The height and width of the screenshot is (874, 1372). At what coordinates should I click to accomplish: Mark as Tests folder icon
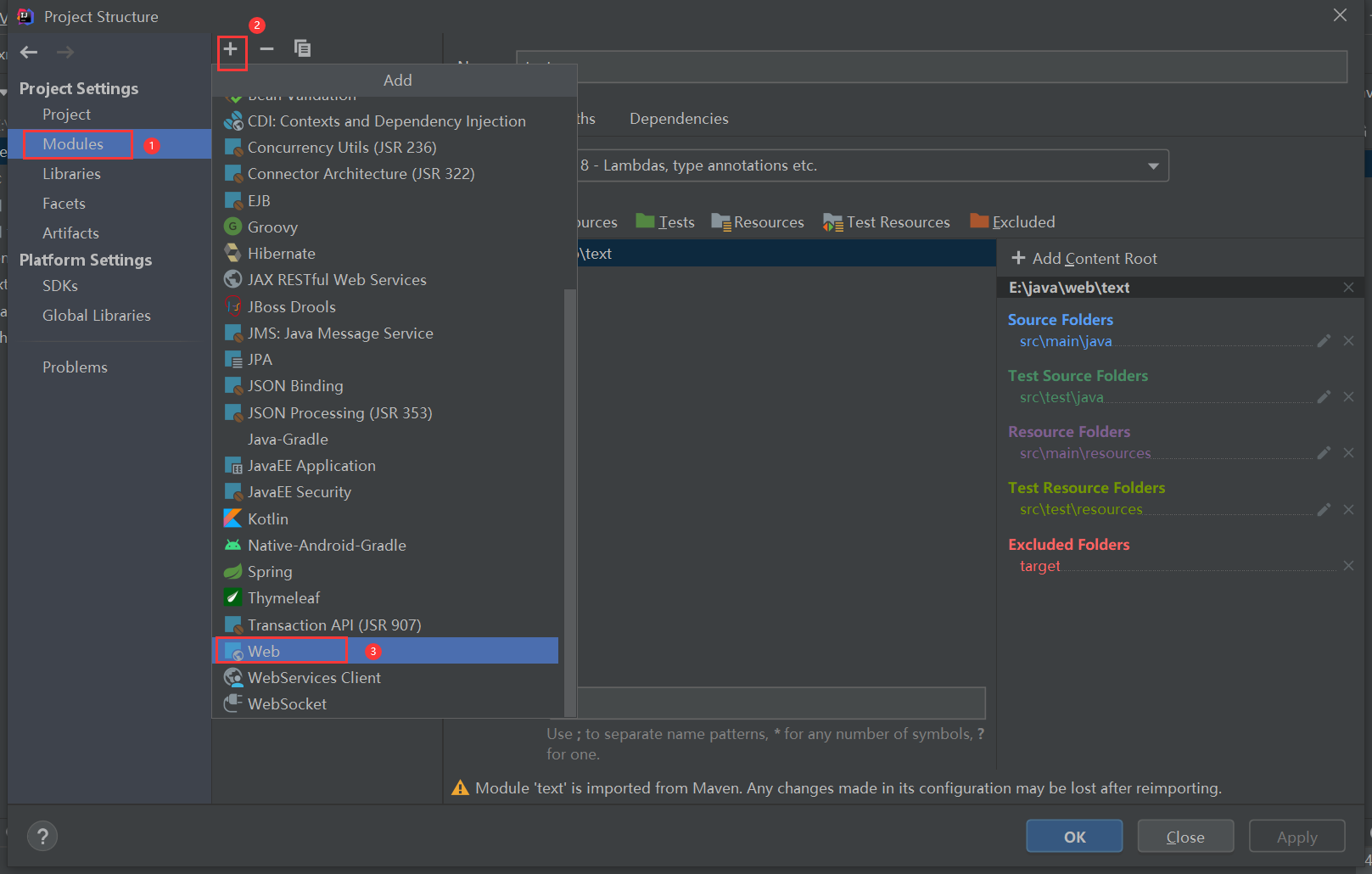coord(646,221)
